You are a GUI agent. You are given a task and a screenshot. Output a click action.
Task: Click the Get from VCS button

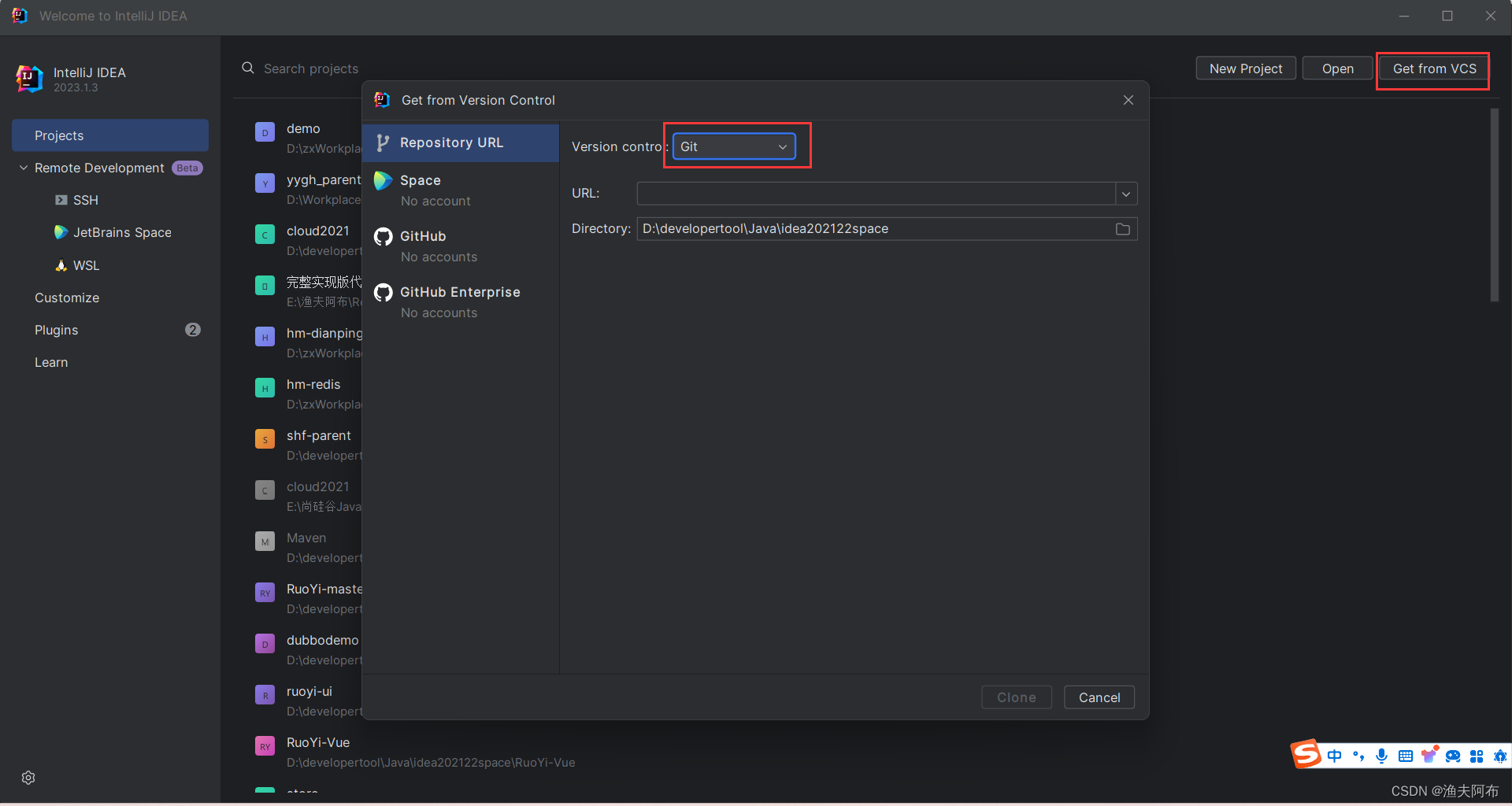click(x=1434, y=68)
